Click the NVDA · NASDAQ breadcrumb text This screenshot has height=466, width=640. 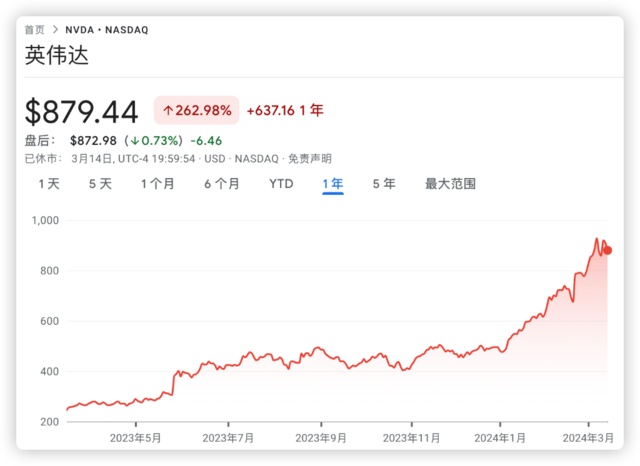pyautogui.click(x=106, y=30)
